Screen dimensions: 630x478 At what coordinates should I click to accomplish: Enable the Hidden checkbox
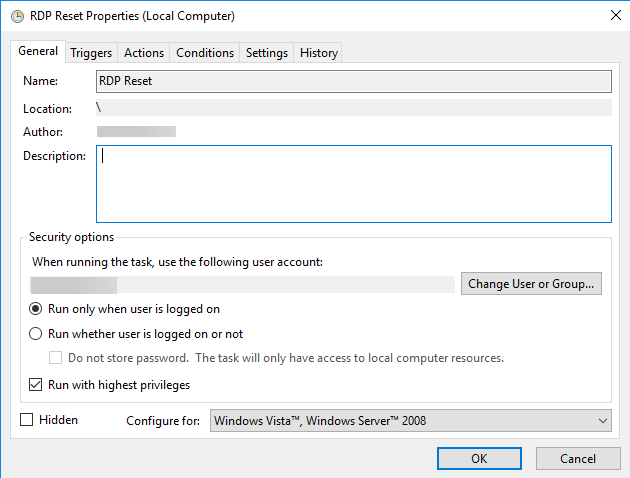point(27,420)
